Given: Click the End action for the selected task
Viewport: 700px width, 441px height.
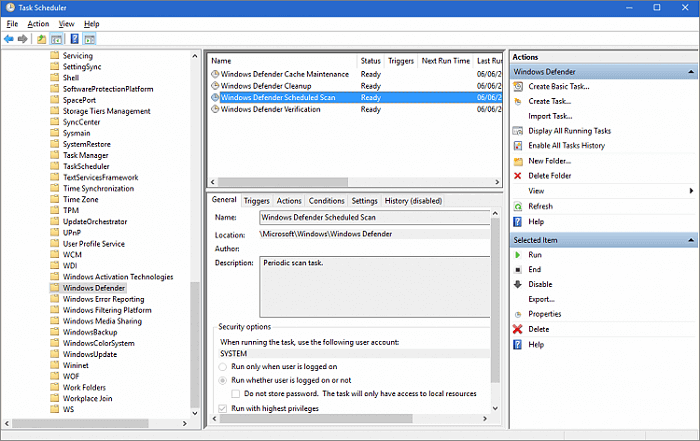Looking at the screenshot, I should tap(534, 270).
